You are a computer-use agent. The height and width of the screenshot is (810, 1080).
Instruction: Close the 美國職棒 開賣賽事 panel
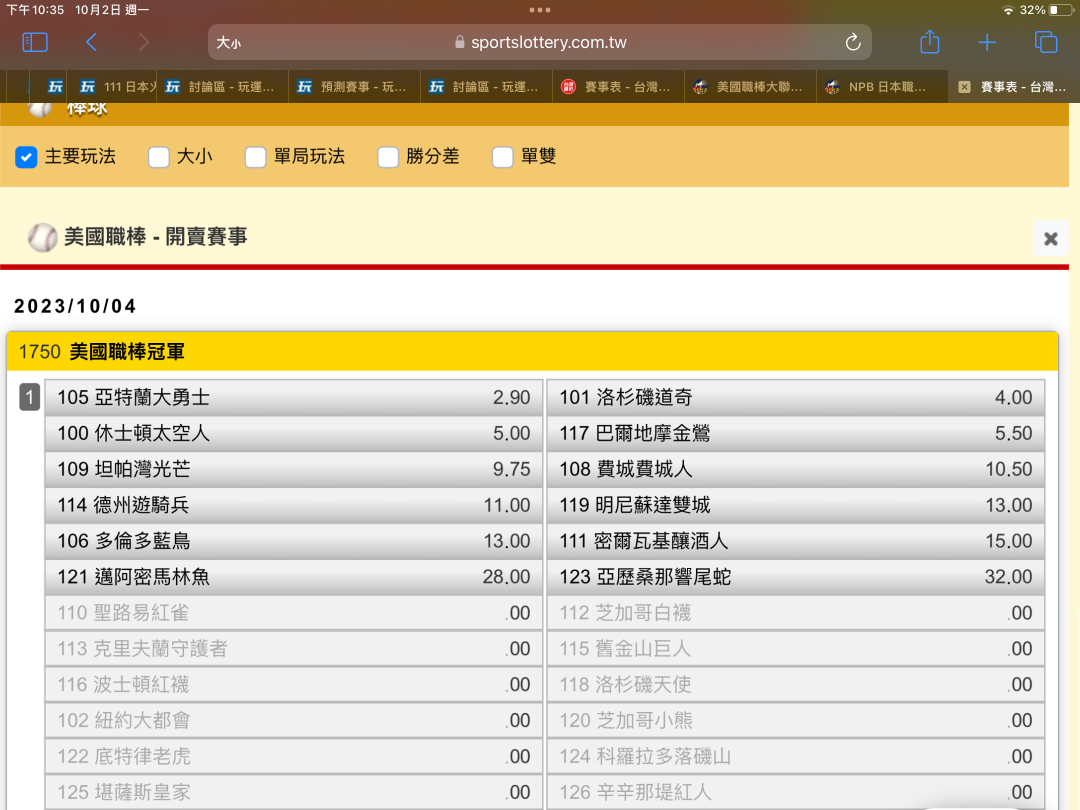[1050, 238]
